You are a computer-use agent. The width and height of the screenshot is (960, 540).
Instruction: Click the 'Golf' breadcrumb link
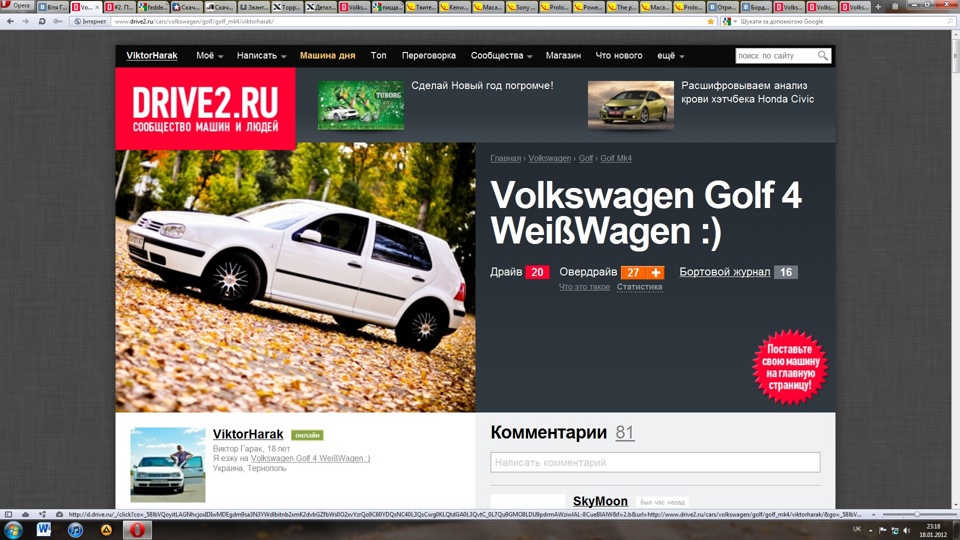586,158
